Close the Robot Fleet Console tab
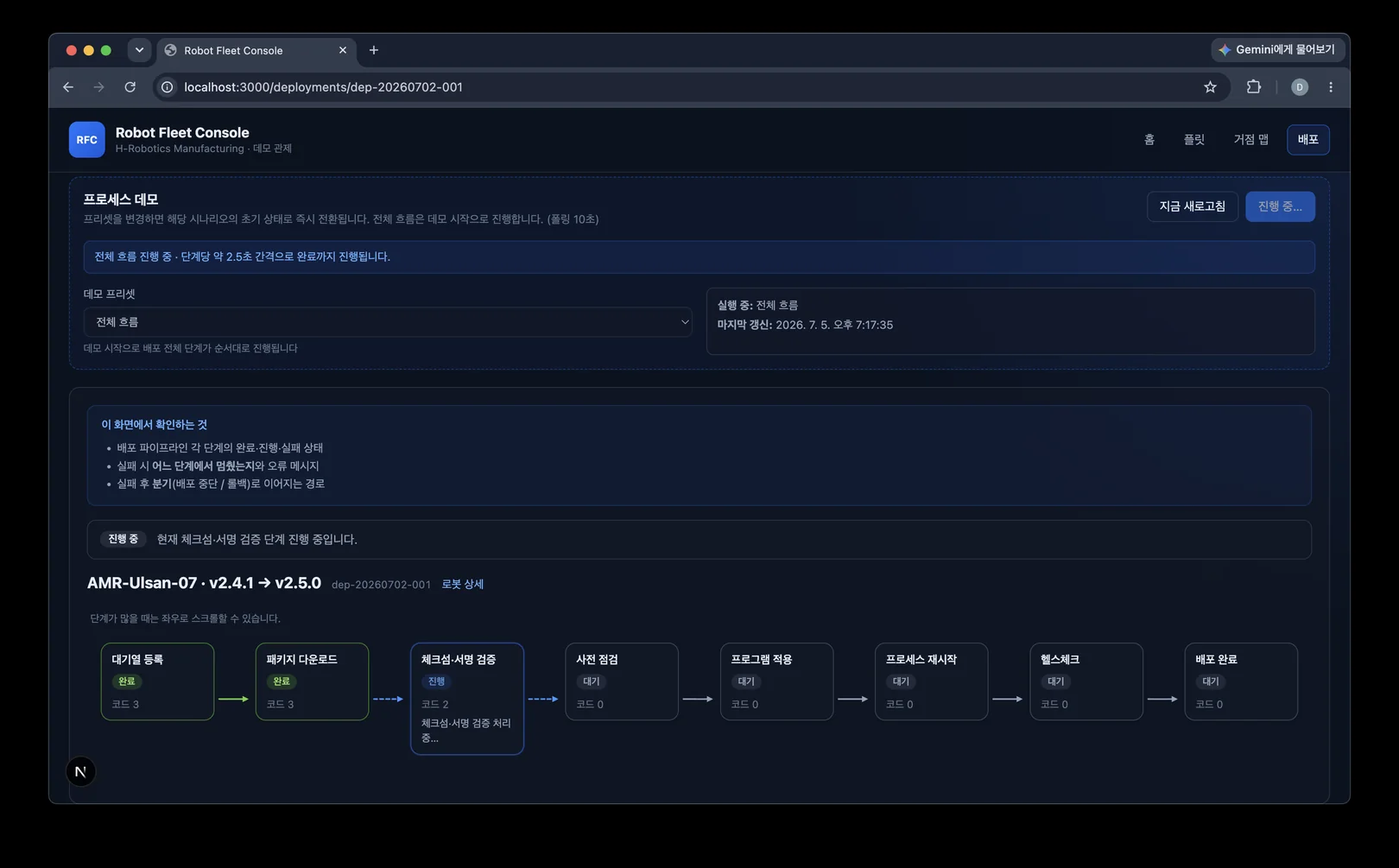The image size is (1399, 868). tap(343, 50)
